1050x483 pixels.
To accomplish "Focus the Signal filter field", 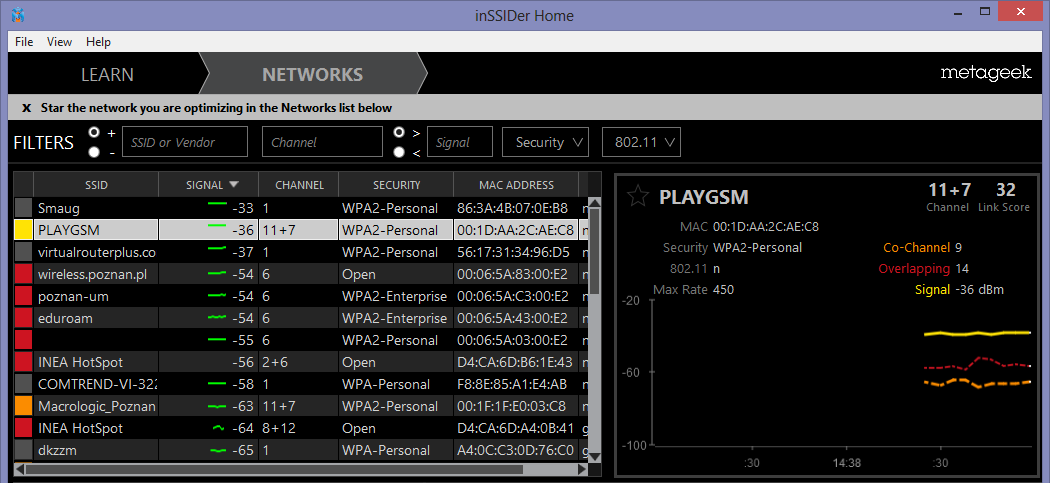I will point(459,142).
